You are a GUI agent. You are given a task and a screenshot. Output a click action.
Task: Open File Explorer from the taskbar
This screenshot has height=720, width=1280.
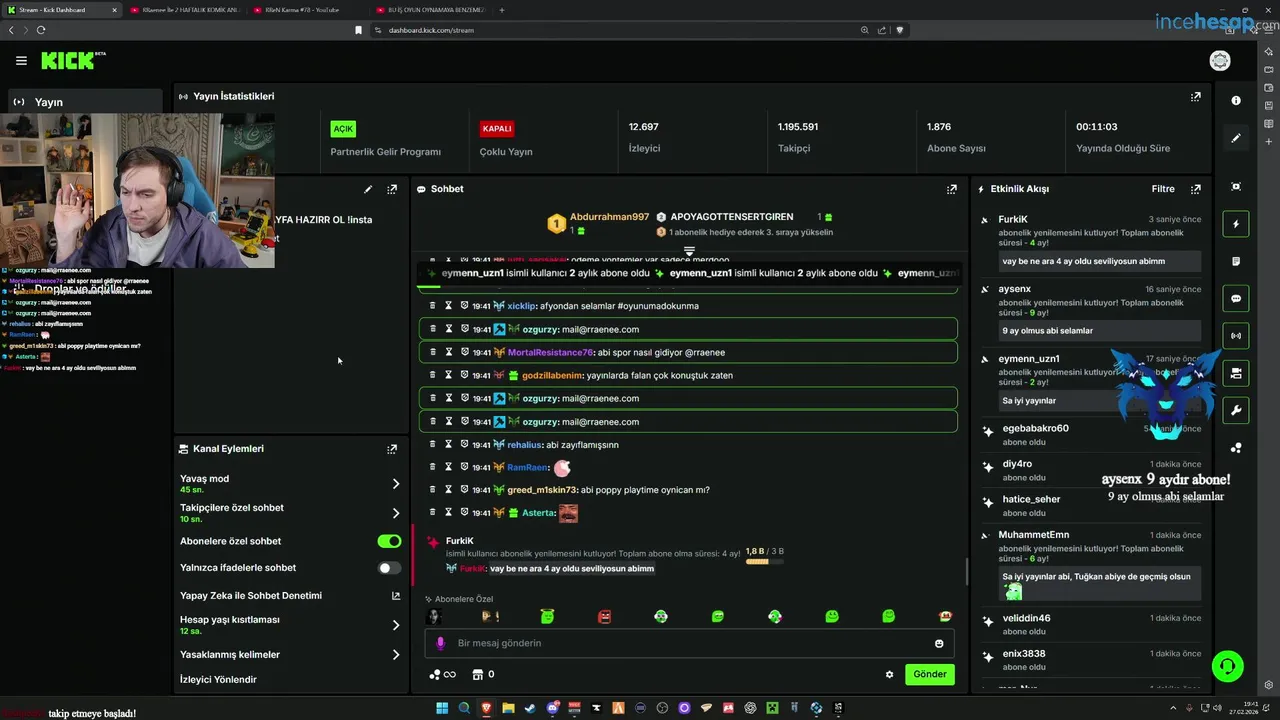coord(508,708)
